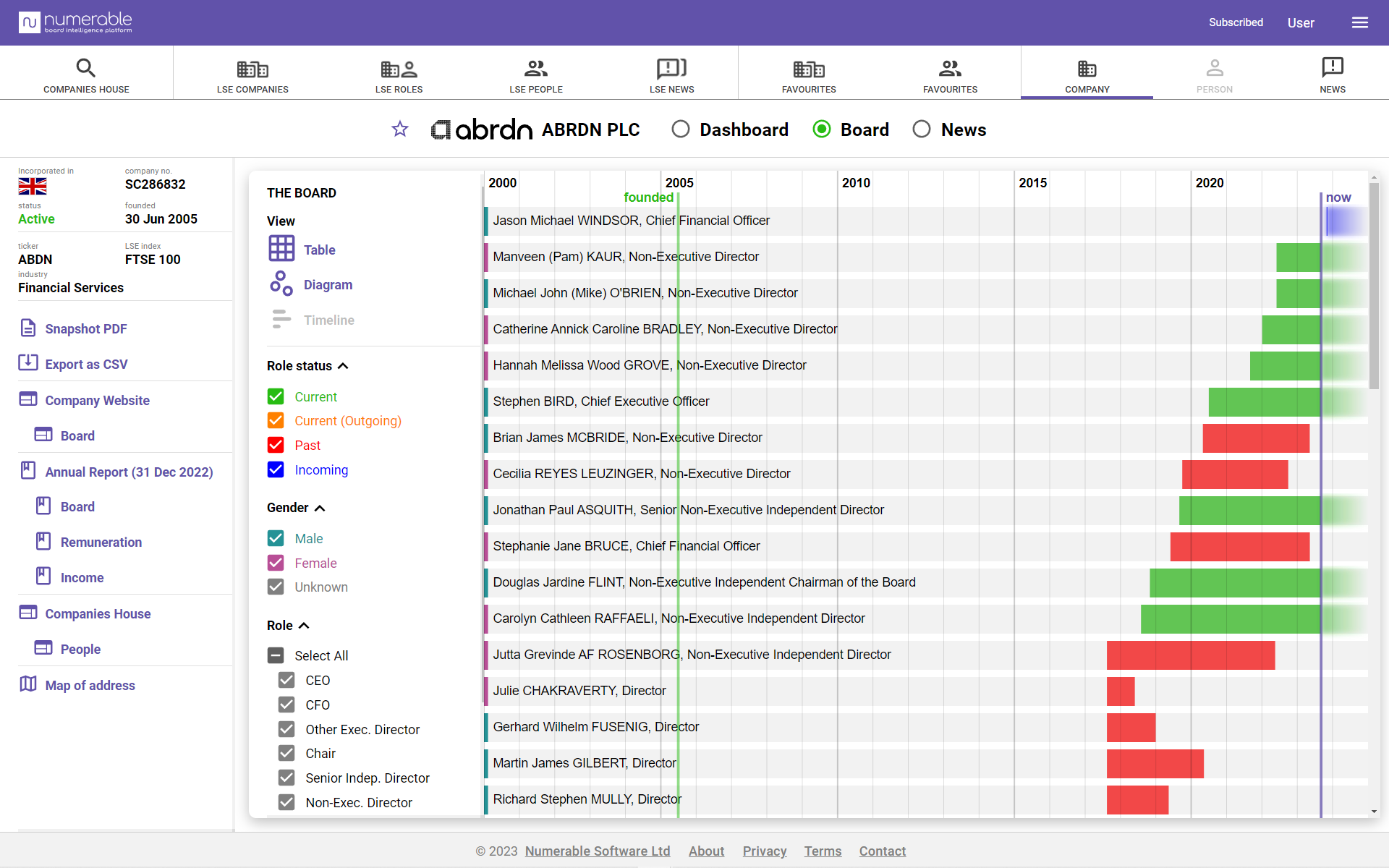Select the Board radio button
Screen dimensions: 1389x868
pyautogui.click(x=822, y=129)
